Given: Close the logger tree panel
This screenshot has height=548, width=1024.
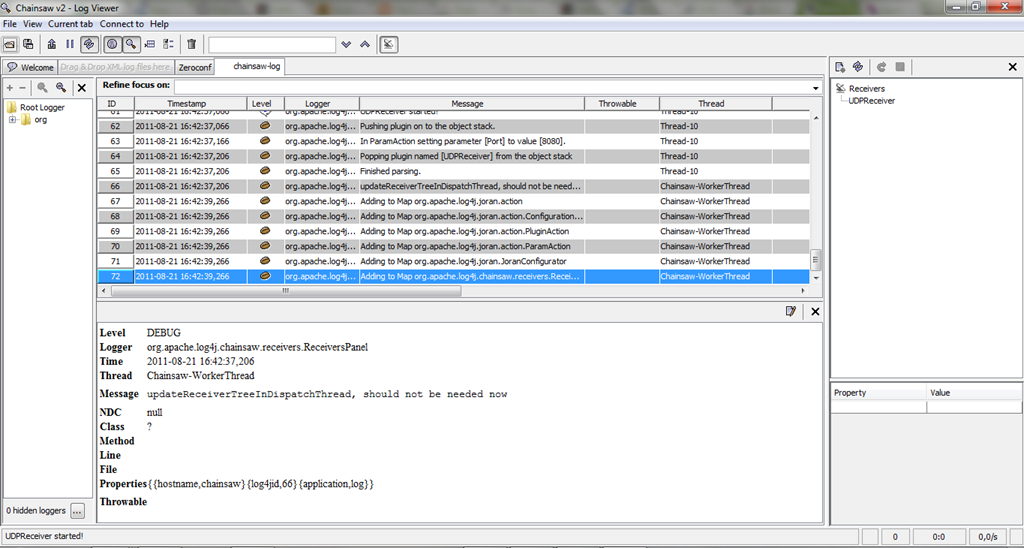Looking at the screenshot, I should click(x=82, y=88).
